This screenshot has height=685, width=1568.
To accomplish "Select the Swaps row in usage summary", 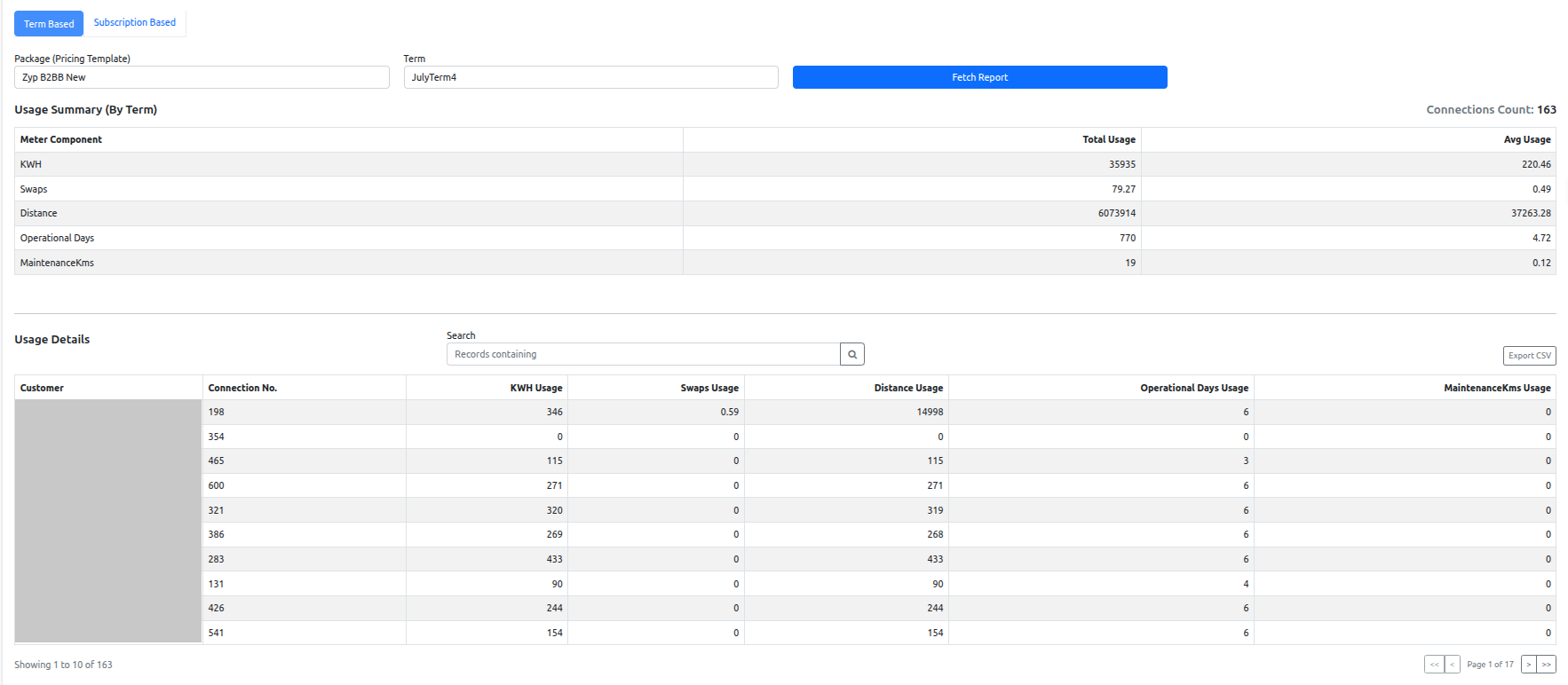I will pyautogui.click(x=785, y=189).
